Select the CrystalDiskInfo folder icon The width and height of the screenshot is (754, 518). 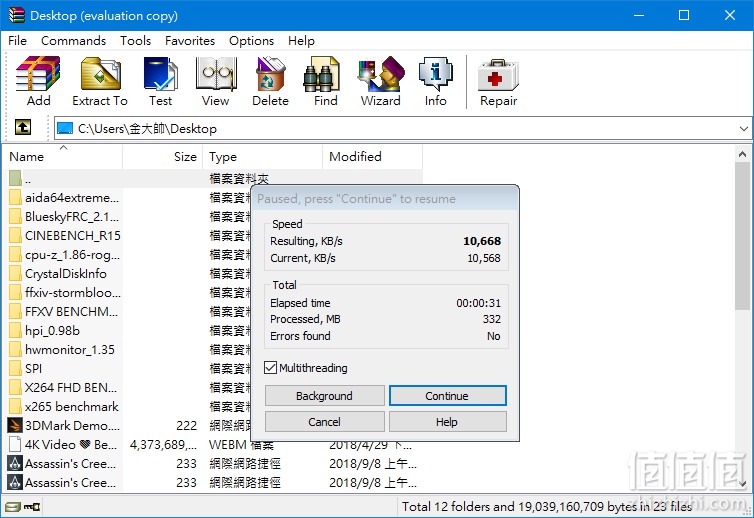pyautogui.click(x=15, y=274)
